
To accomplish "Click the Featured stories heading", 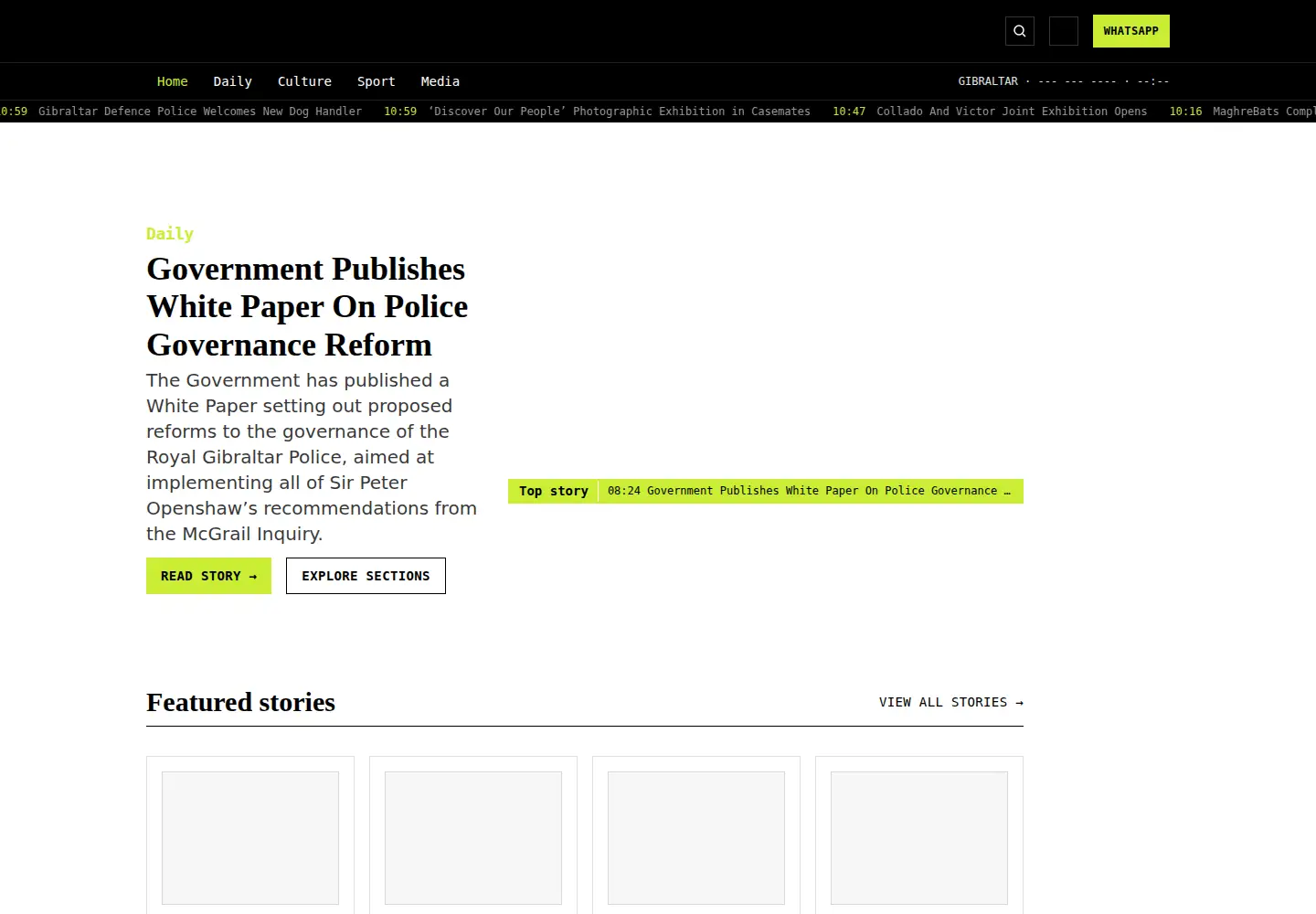I will (241, 702).
